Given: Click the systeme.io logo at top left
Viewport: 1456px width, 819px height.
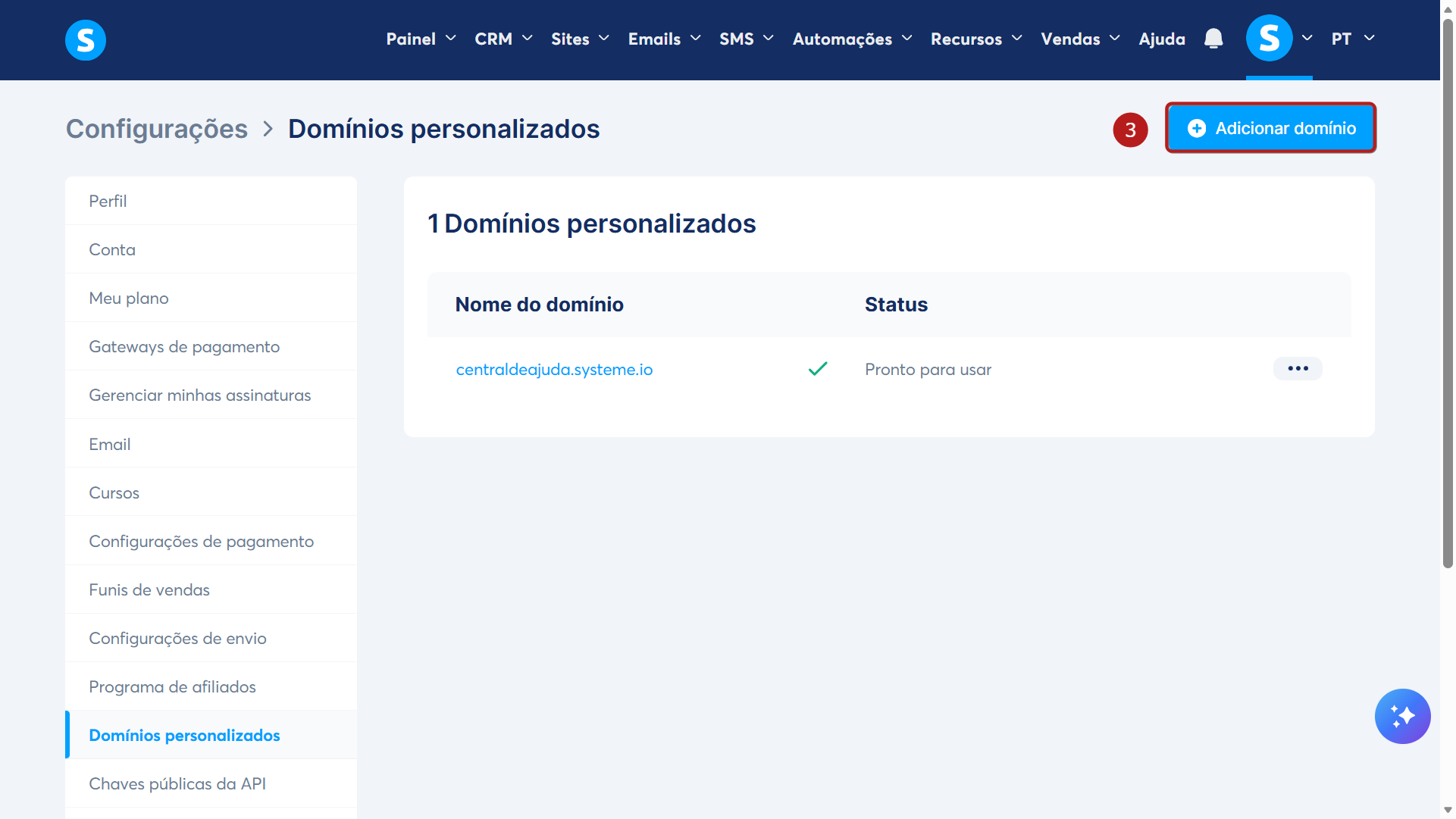Looking at the screenshot, I should (85, 39).
